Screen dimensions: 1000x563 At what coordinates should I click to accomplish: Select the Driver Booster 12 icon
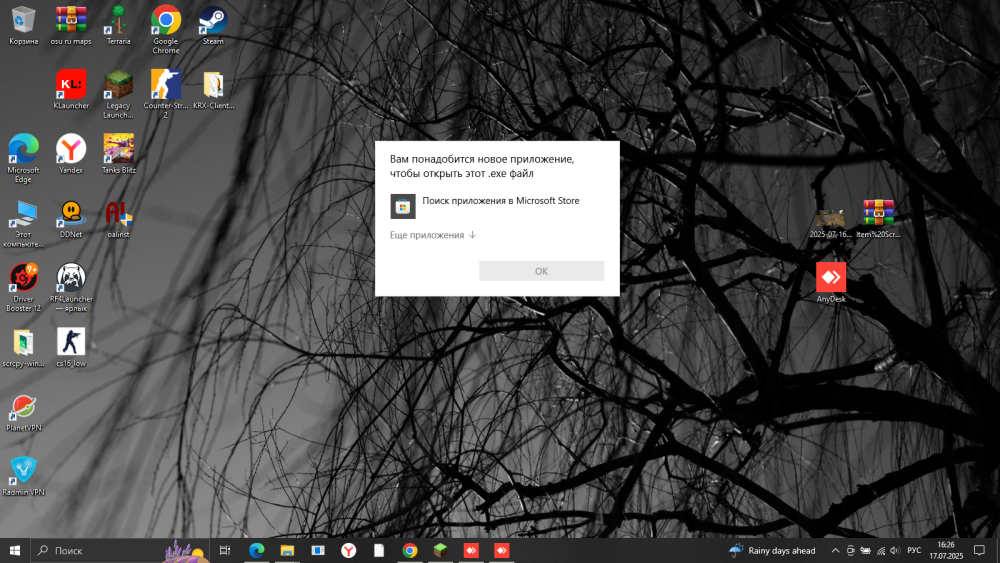coord(23,288)
